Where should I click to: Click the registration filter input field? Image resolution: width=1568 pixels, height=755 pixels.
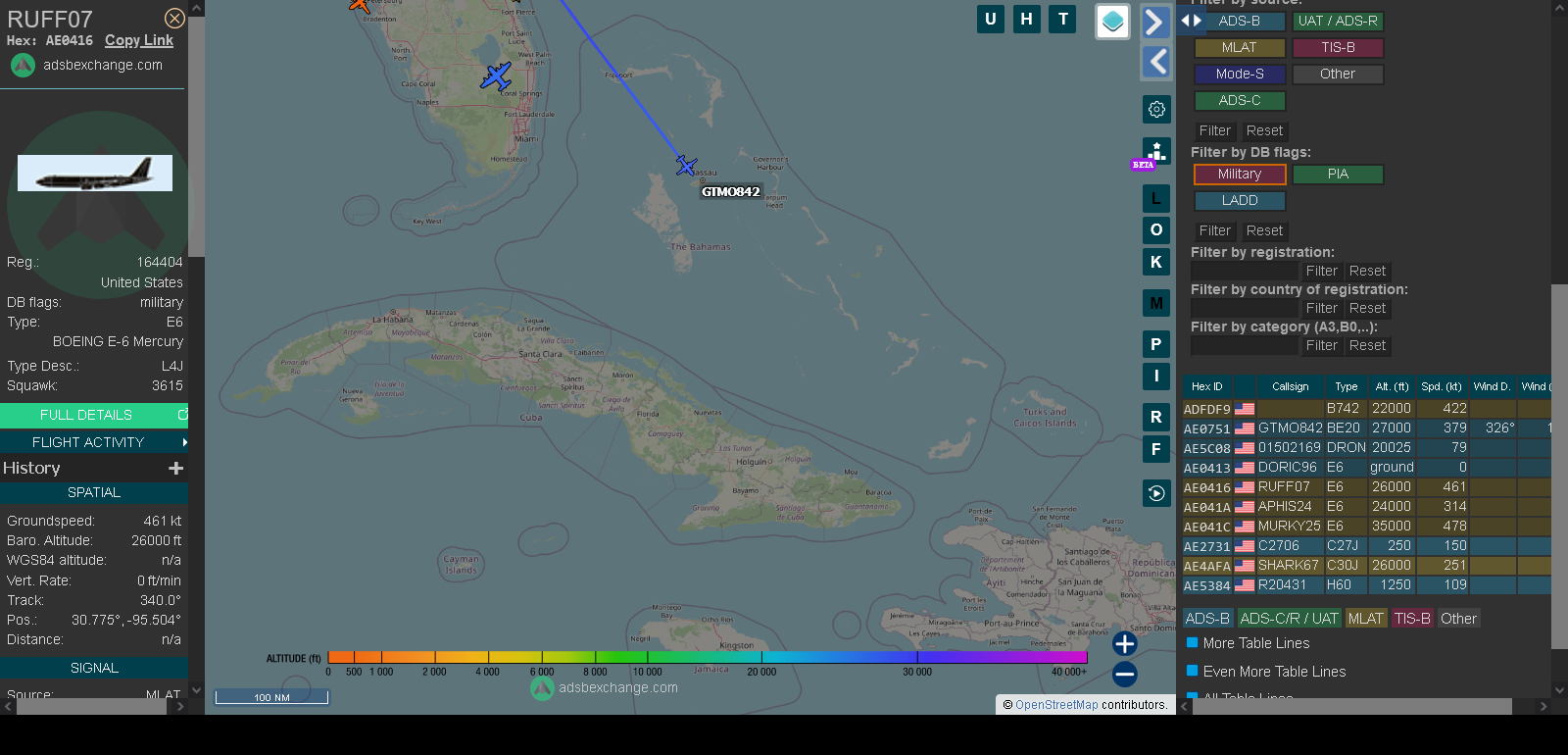(1245, 271)
